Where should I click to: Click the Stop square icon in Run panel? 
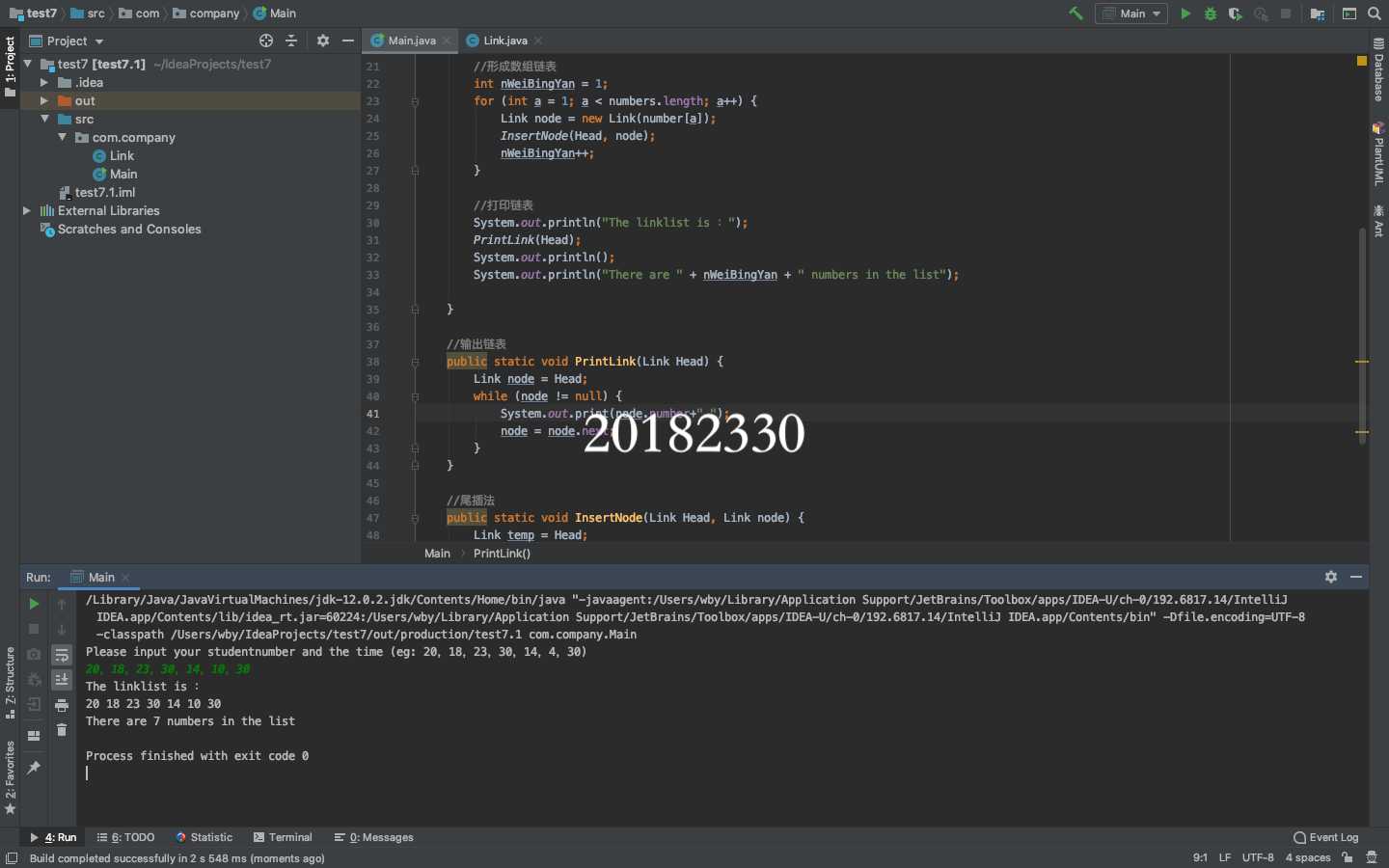pyautogui.click(x=34, y=629)
